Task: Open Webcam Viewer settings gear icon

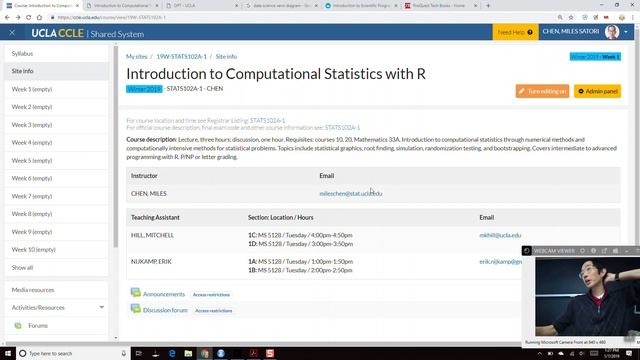Action: click(582, 251)
